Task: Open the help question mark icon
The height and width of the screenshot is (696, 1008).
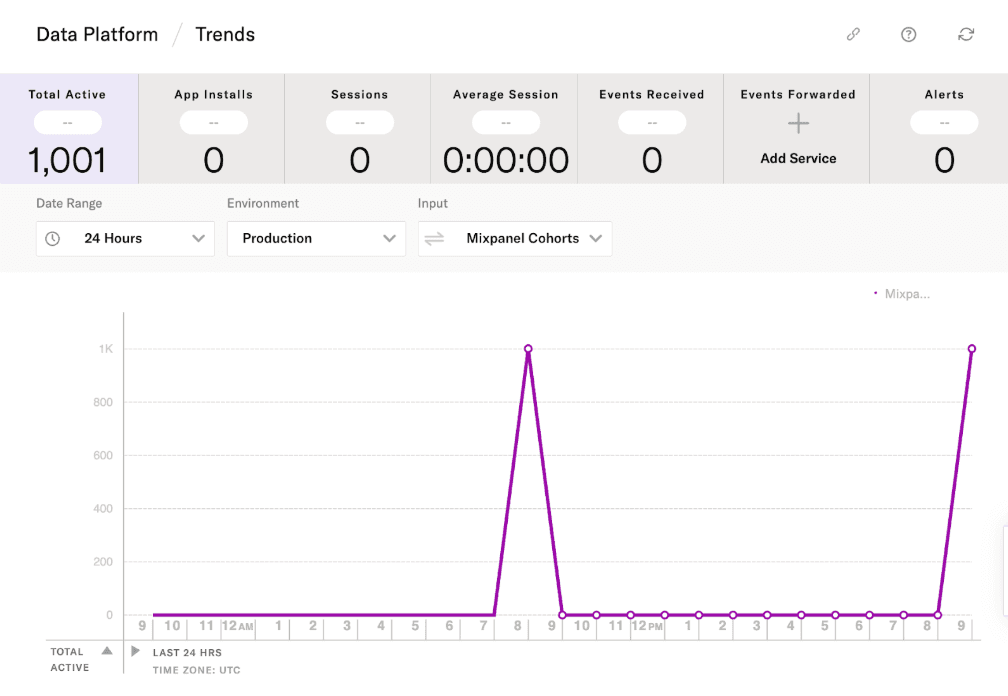Action: pyautogui.click(x=908, y=34)
